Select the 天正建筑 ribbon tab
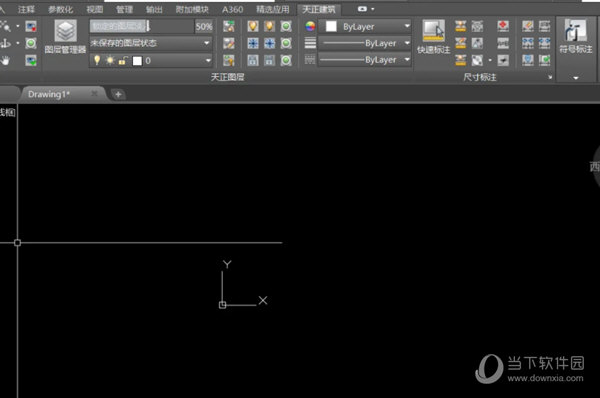Viewport: 600px width, 398px height. [318, 9]
